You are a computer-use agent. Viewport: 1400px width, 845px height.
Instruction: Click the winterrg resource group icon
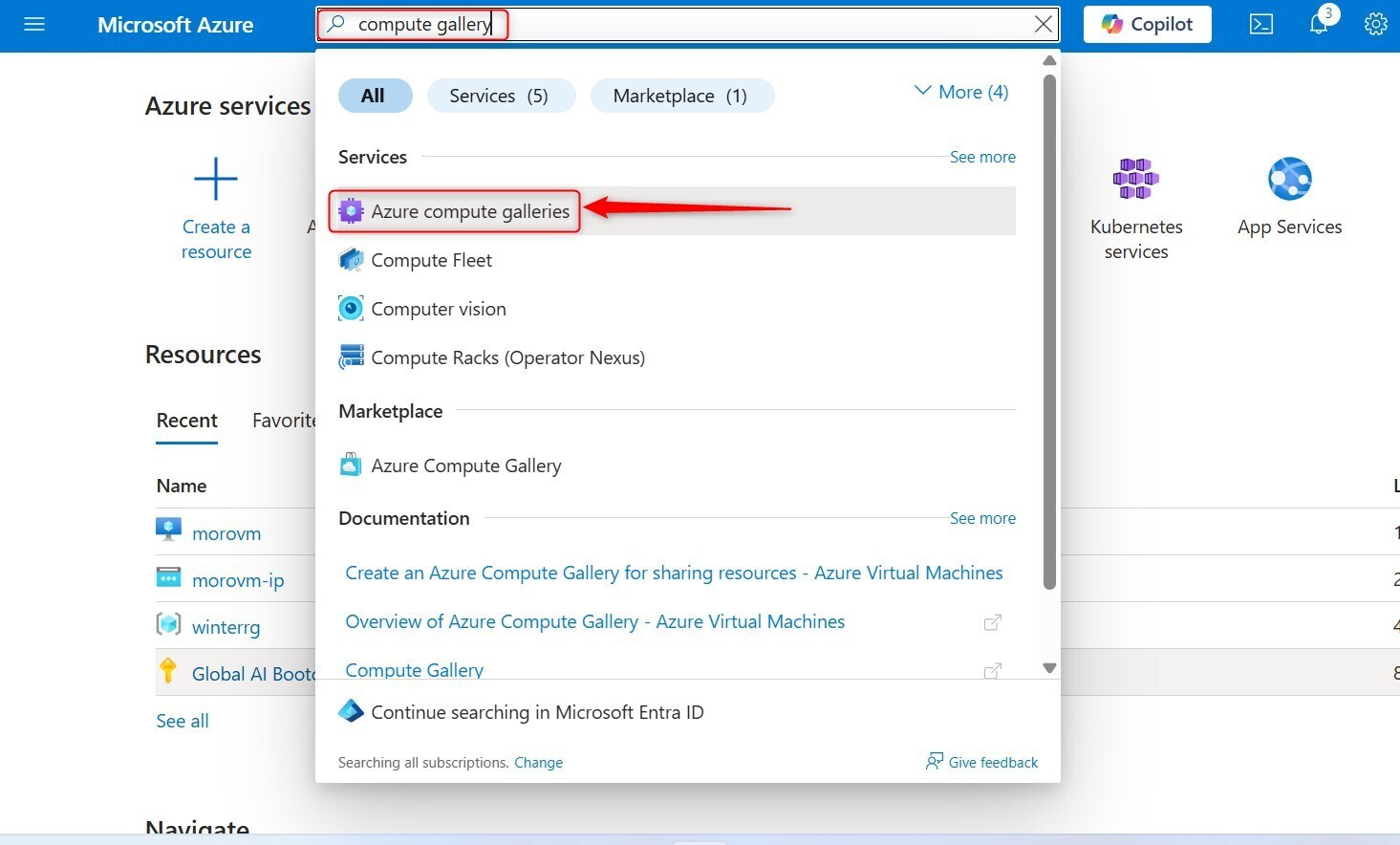(168, 624)
